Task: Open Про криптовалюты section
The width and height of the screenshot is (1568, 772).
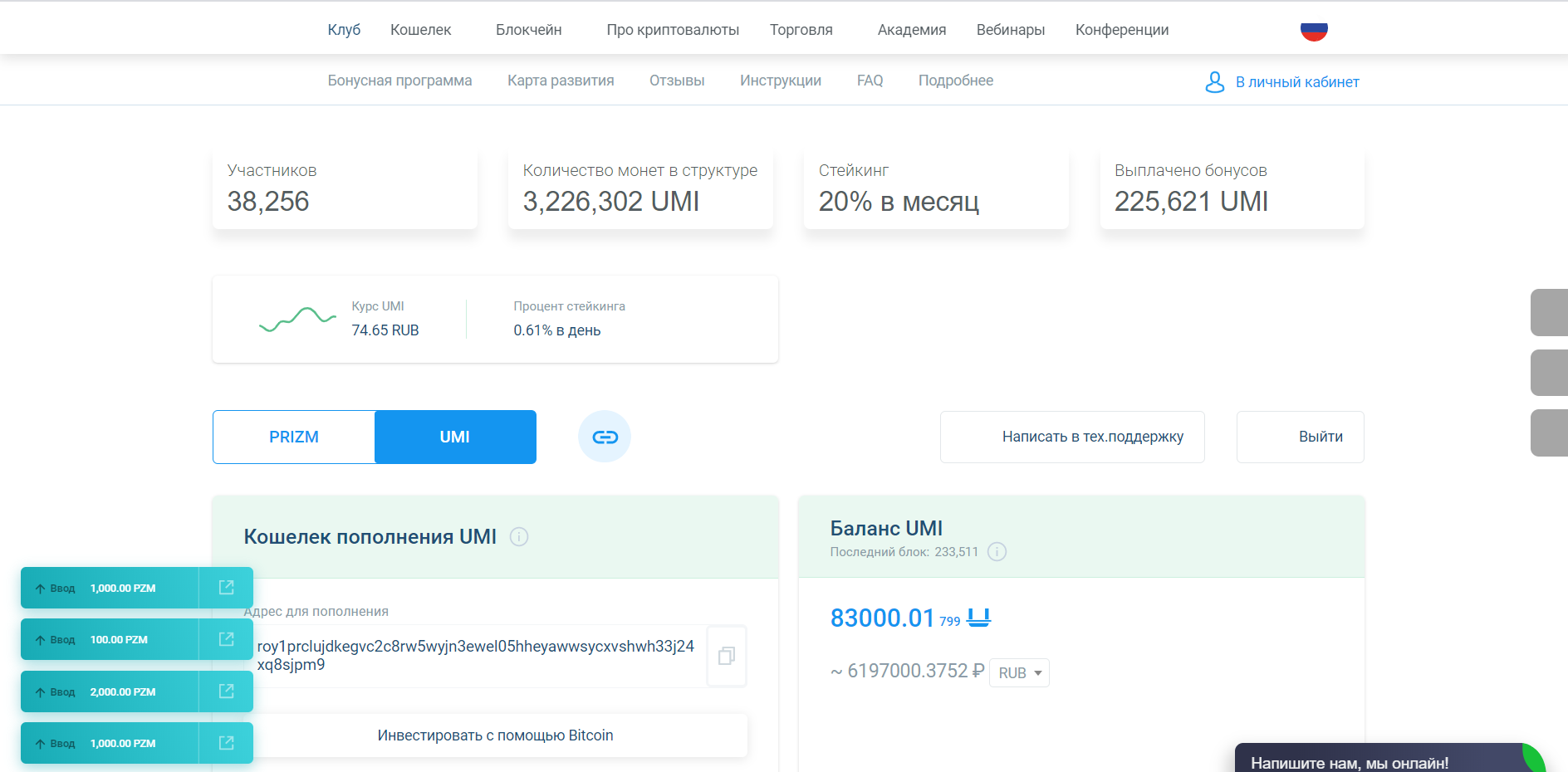Action: pyautogui.click(x=673, y=30)
